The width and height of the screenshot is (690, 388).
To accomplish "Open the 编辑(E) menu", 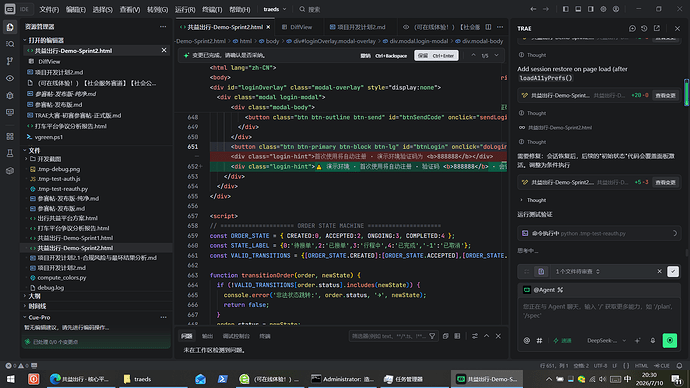I will point(76,9).
